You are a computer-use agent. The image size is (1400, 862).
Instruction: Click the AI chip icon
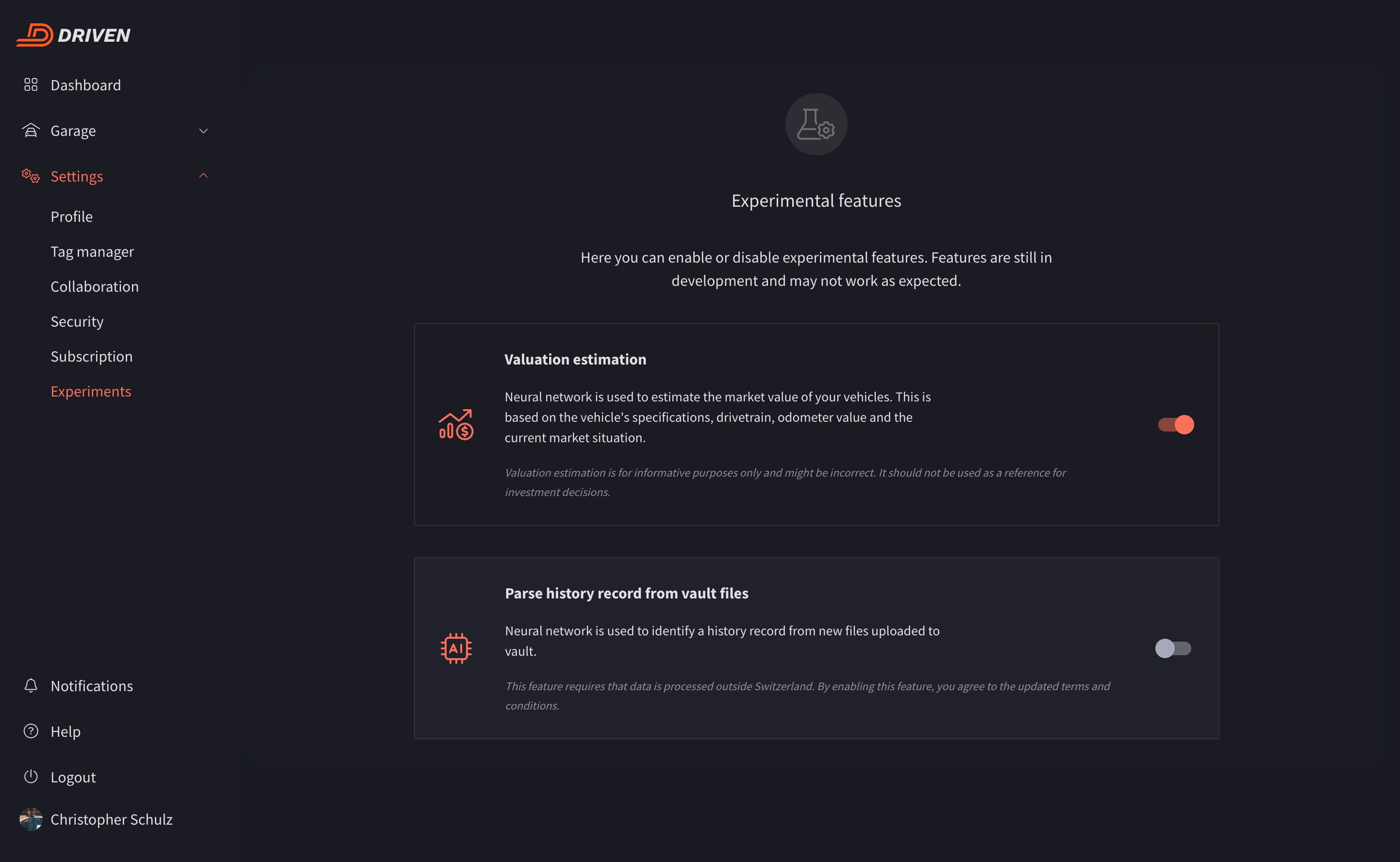pos(455,648)
